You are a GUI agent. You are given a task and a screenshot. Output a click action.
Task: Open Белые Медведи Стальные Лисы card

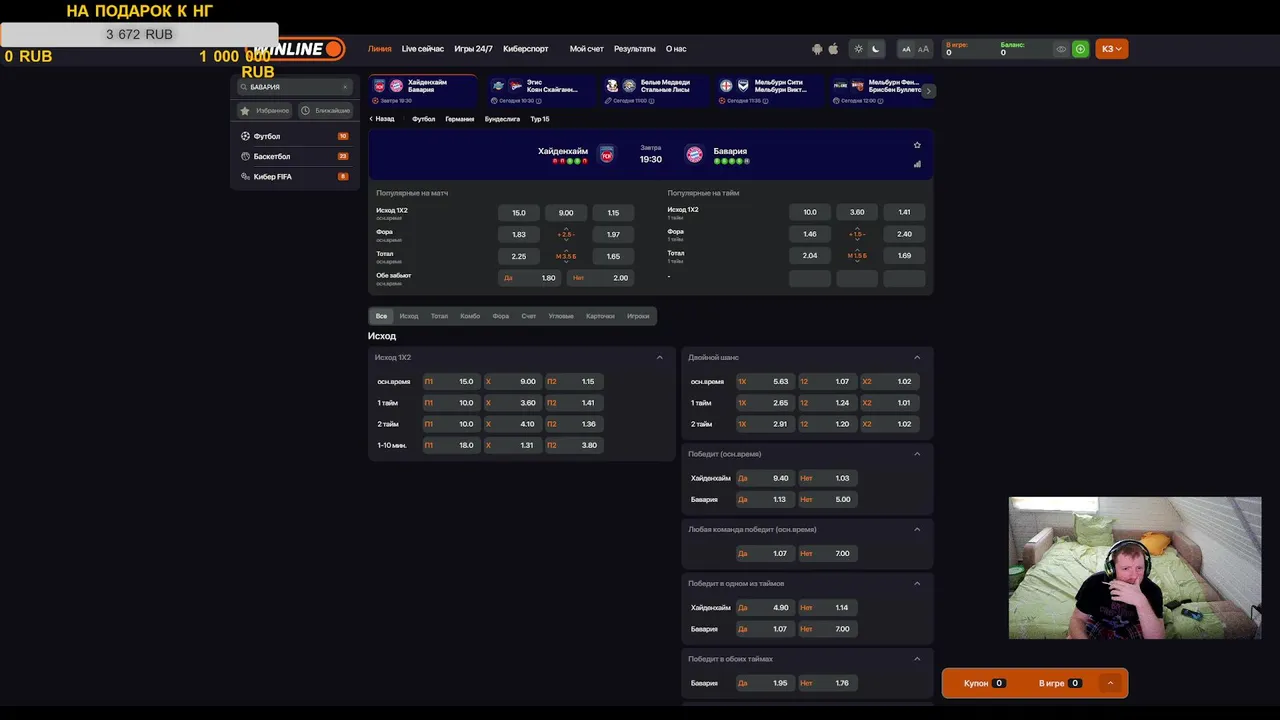(x=655, y=90)
